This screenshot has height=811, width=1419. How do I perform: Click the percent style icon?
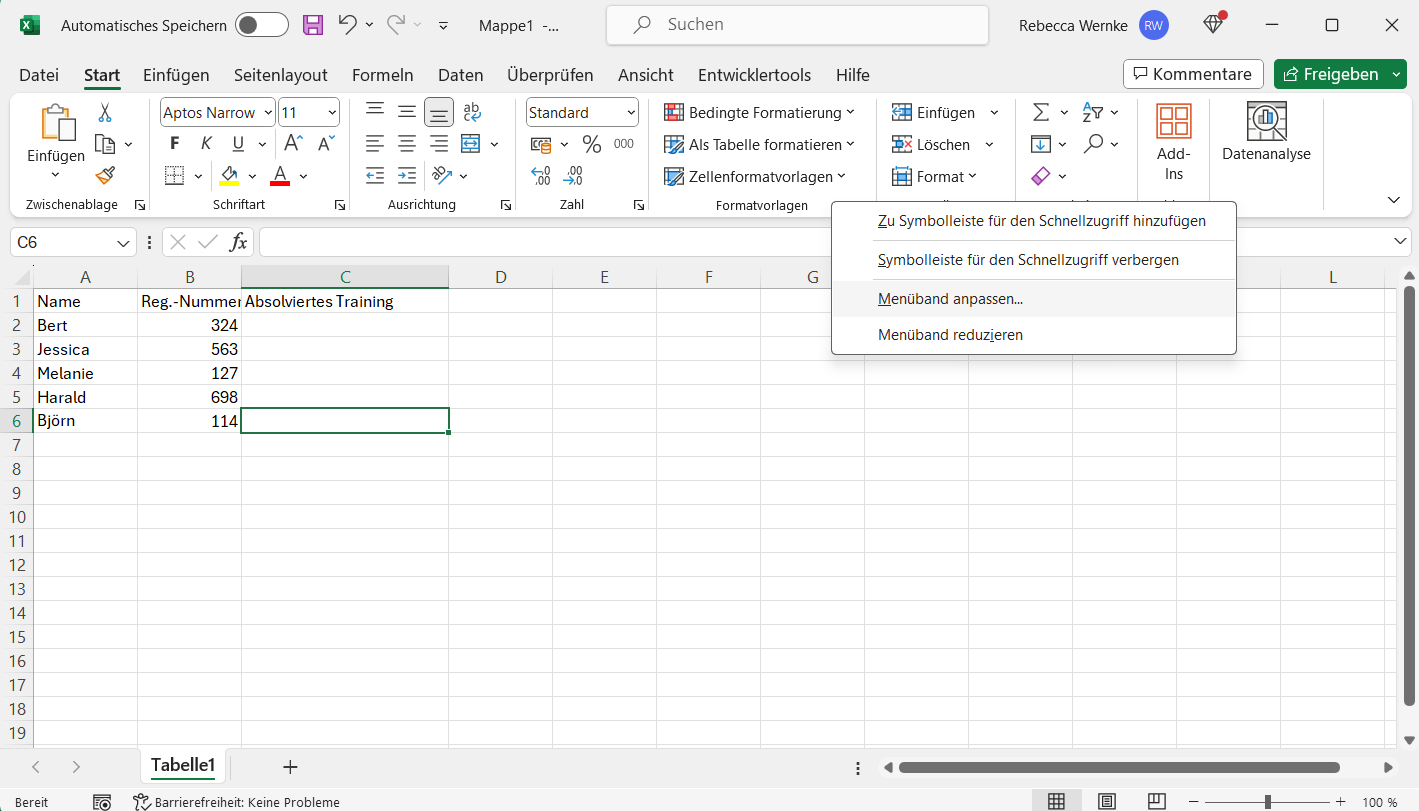592,144
